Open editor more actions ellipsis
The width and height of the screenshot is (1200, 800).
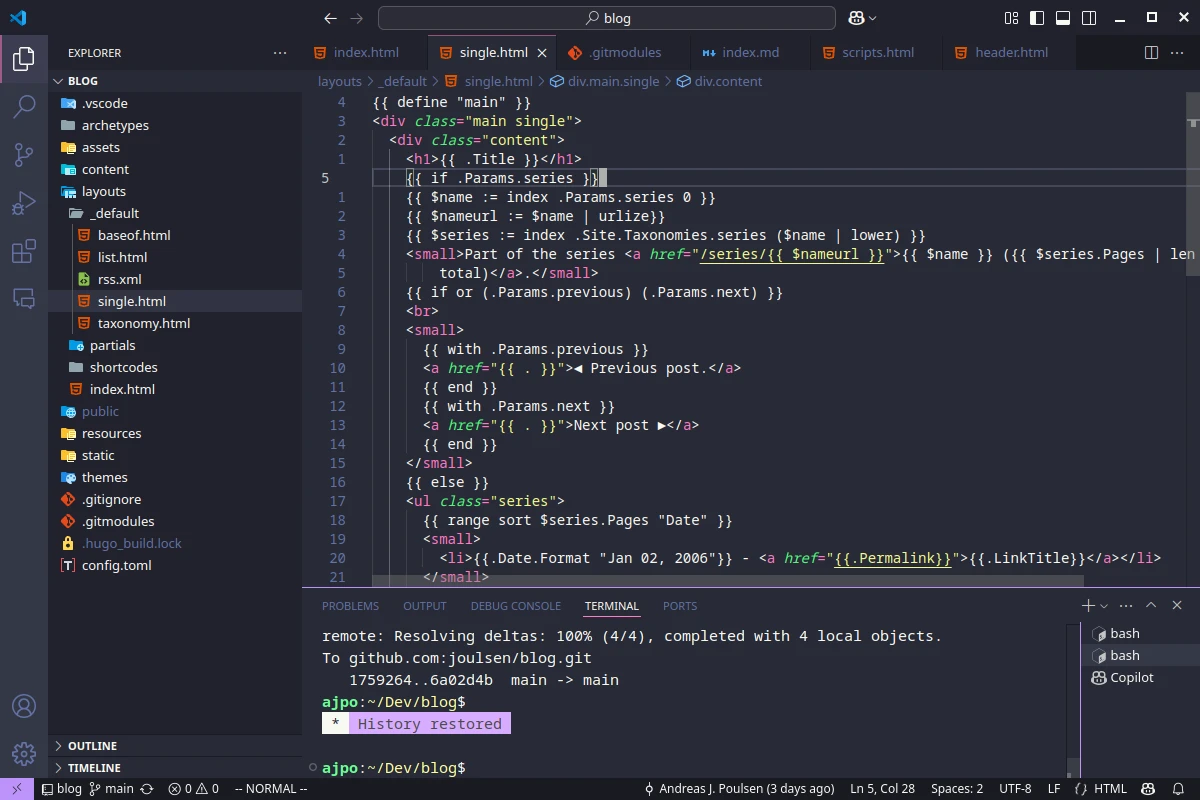pyautogui.click(x=1177, y=53)
